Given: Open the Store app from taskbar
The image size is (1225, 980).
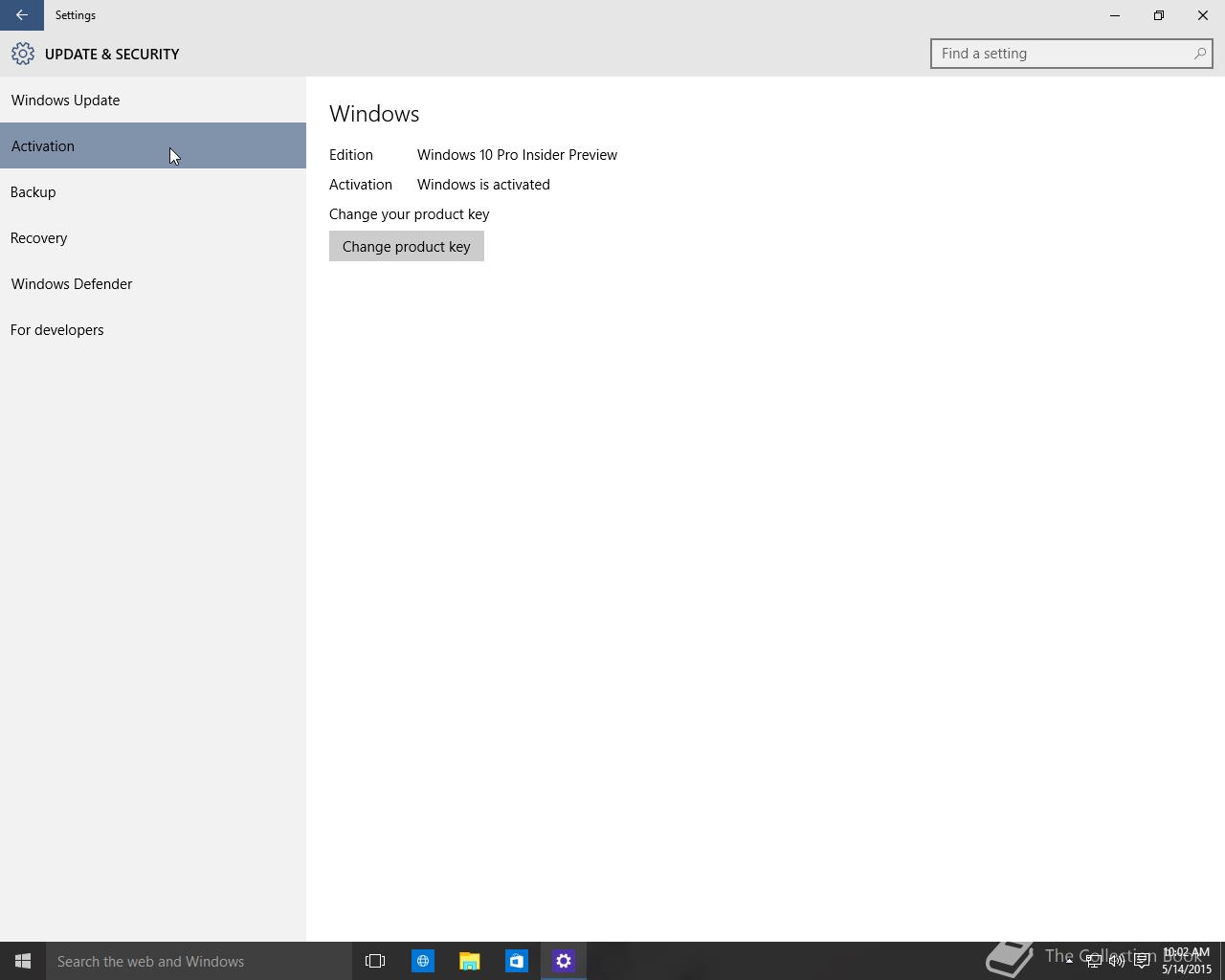Looking at the screenshot, I should click(x=516, y=961).
